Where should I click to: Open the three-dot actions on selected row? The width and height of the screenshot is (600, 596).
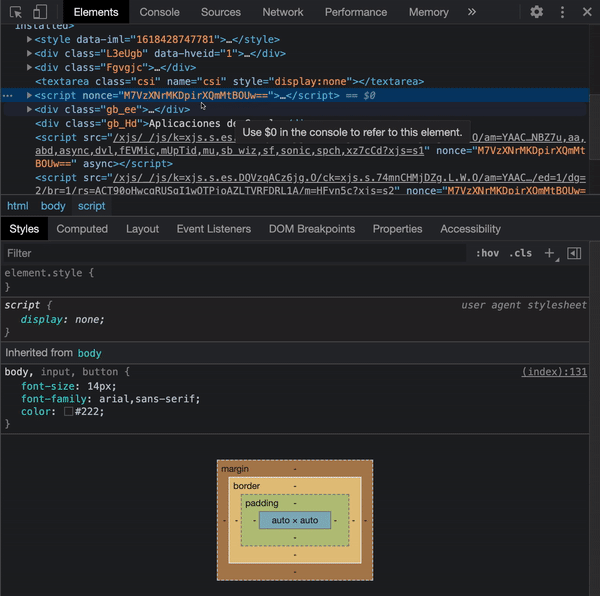(8, 96)
